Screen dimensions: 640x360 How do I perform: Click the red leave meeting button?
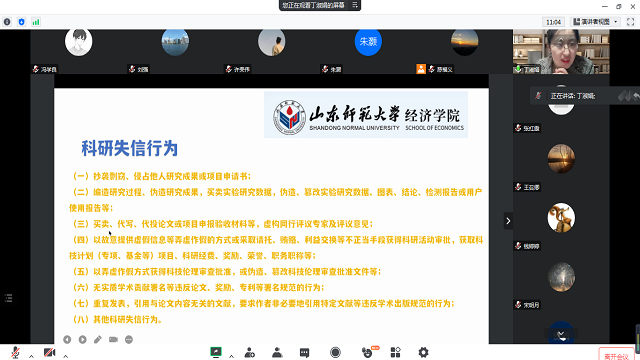pos(616,355)
